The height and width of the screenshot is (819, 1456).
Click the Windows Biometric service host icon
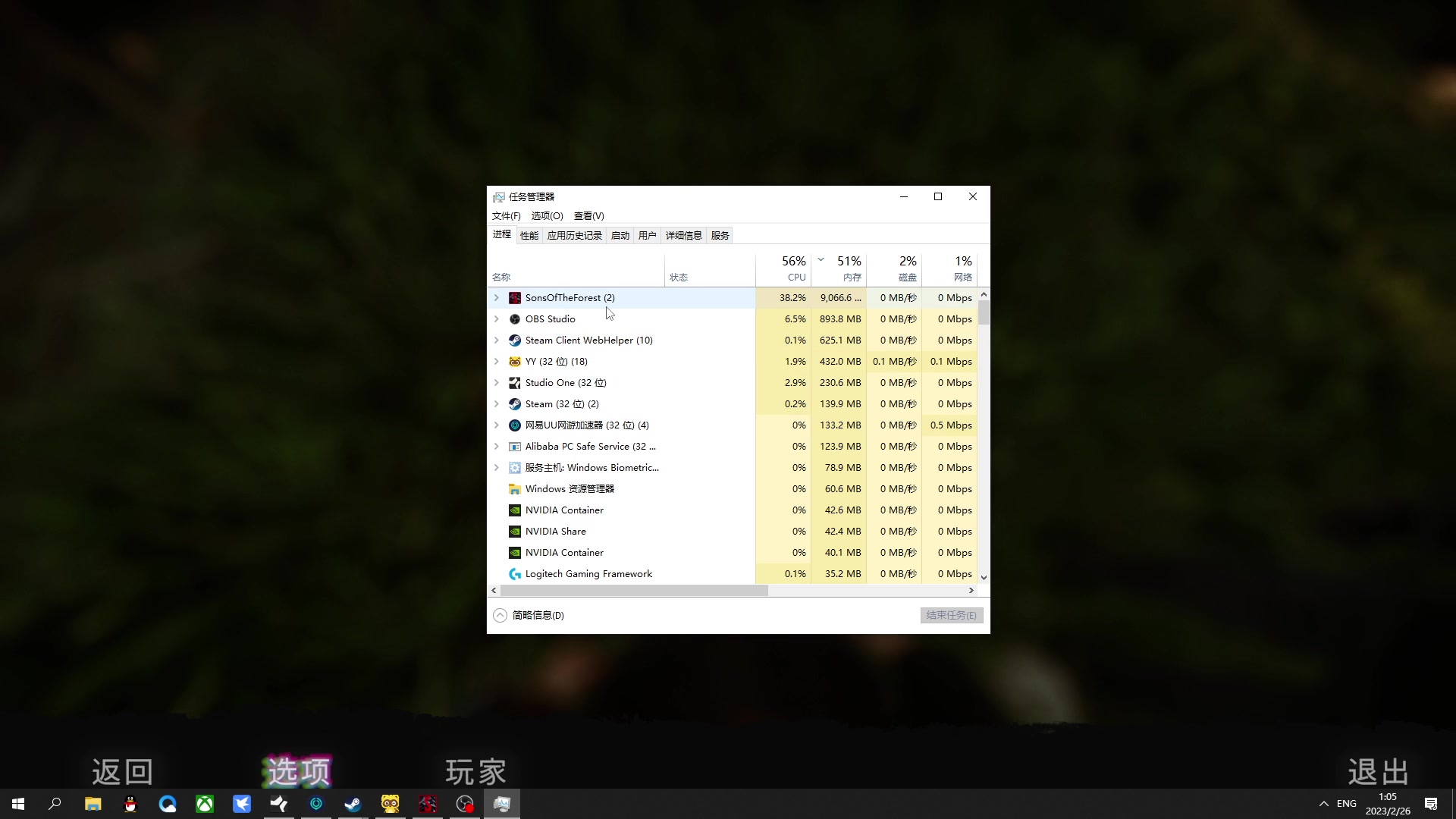[515, 468]
